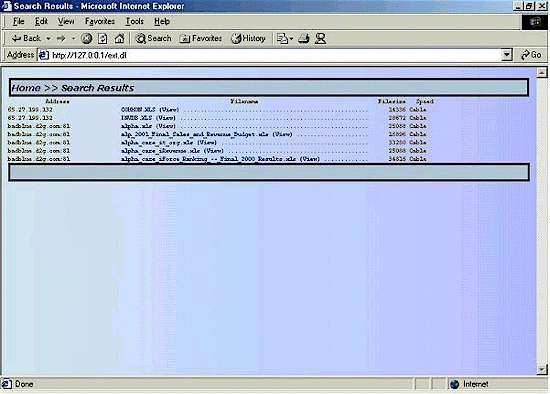Click the Go button beside the address bar
Image resolution: width=550 pixels, height=394 pixels.
(x=531, y=55)
